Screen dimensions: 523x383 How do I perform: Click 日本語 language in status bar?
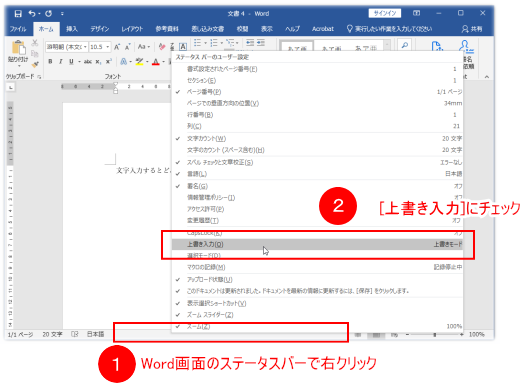pyautogui.click(x=95, y=334)
